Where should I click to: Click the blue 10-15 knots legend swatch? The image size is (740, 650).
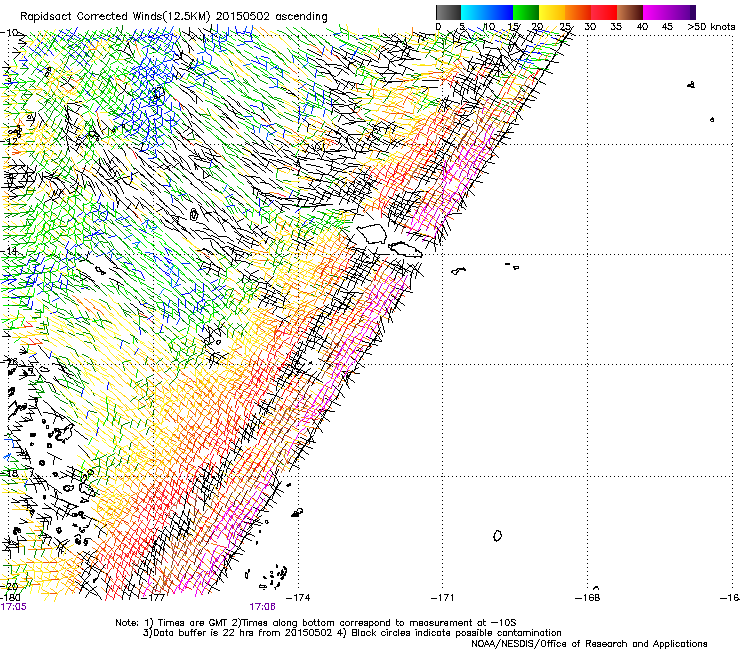point(500,12)
